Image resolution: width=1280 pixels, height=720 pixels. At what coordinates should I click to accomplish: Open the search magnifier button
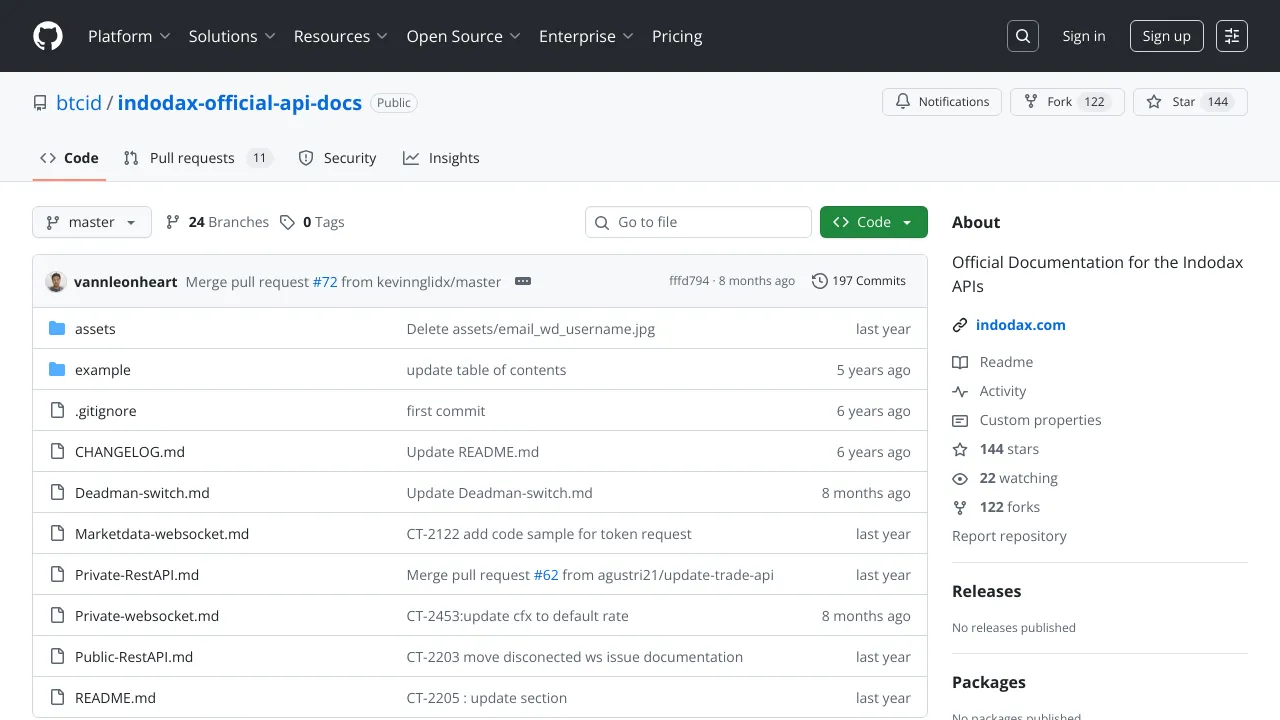(x=1023, y=36)
